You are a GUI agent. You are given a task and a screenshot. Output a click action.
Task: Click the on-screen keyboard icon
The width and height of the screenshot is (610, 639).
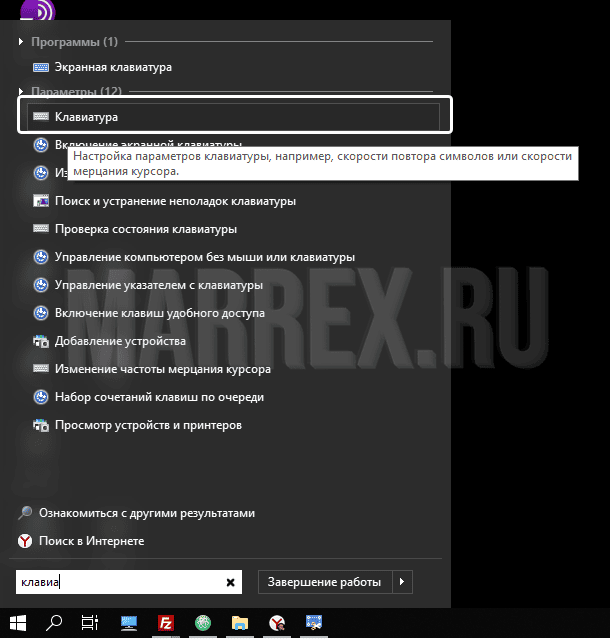pos(41,67)
